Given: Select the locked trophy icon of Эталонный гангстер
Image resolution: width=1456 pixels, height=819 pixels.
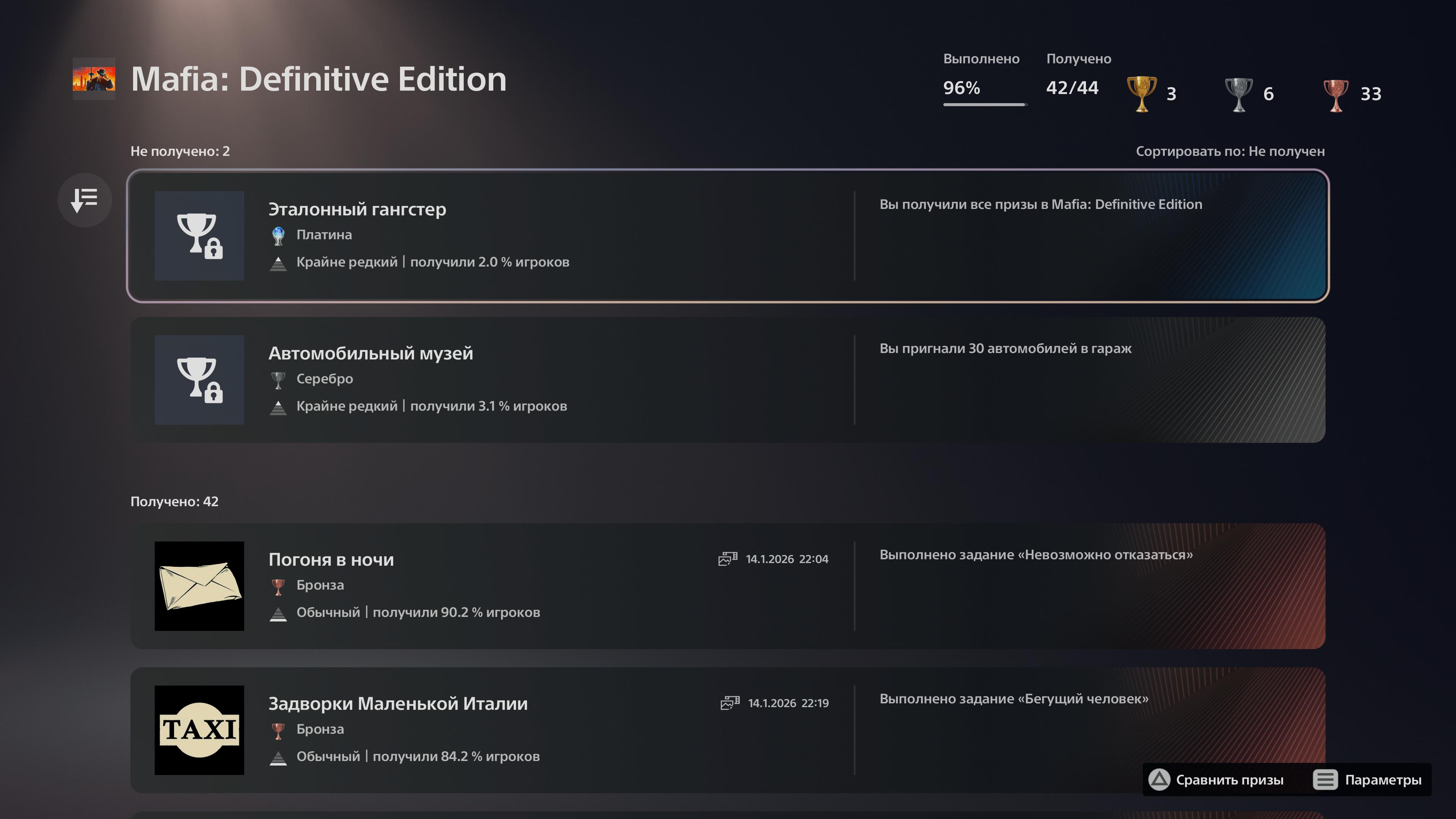Looking at the screenshot, I should (x=199, y=236).
